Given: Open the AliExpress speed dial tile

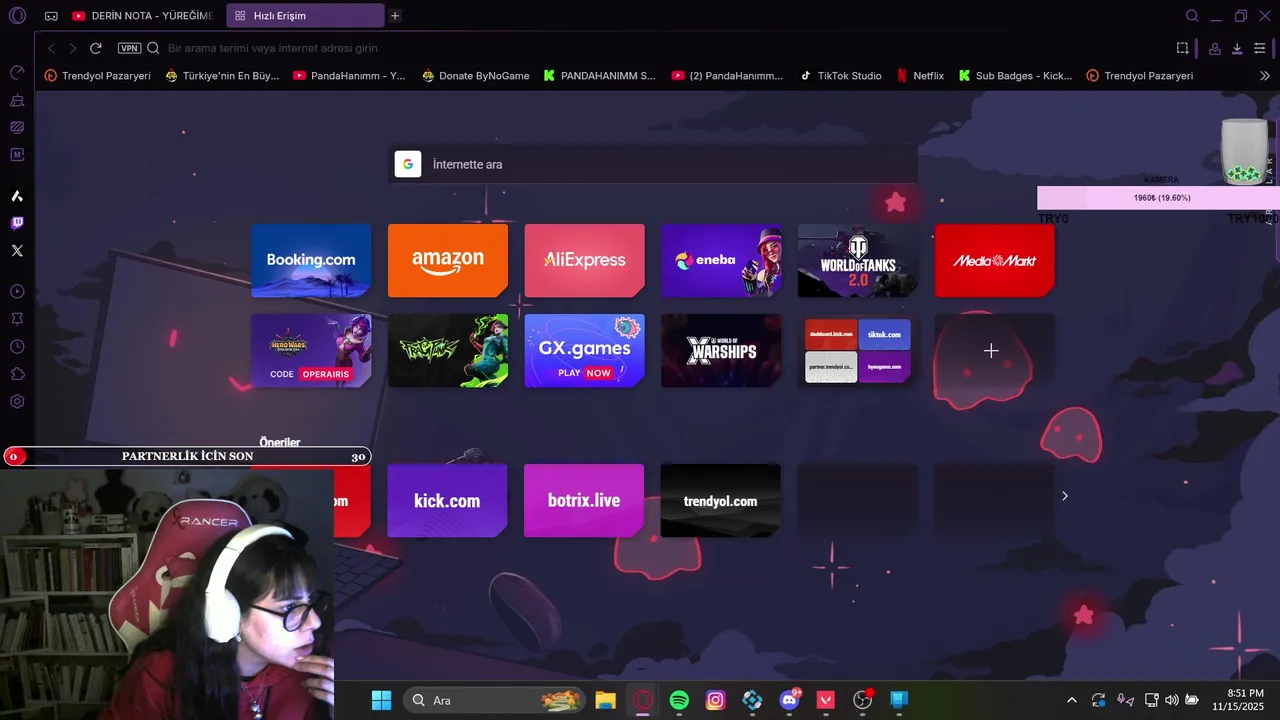Looking at the screenshot, I should [584, 260].
